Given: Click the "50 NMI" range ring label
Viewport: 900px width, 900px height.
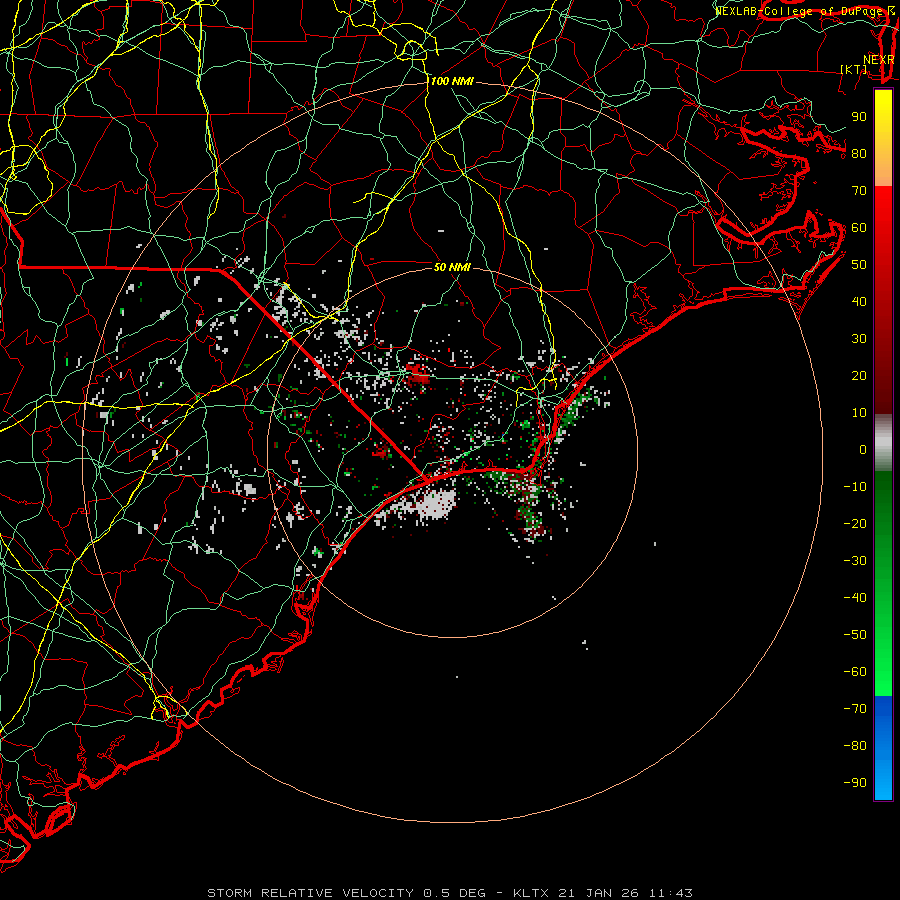Looking at the screenshot, I should point(452,267).
